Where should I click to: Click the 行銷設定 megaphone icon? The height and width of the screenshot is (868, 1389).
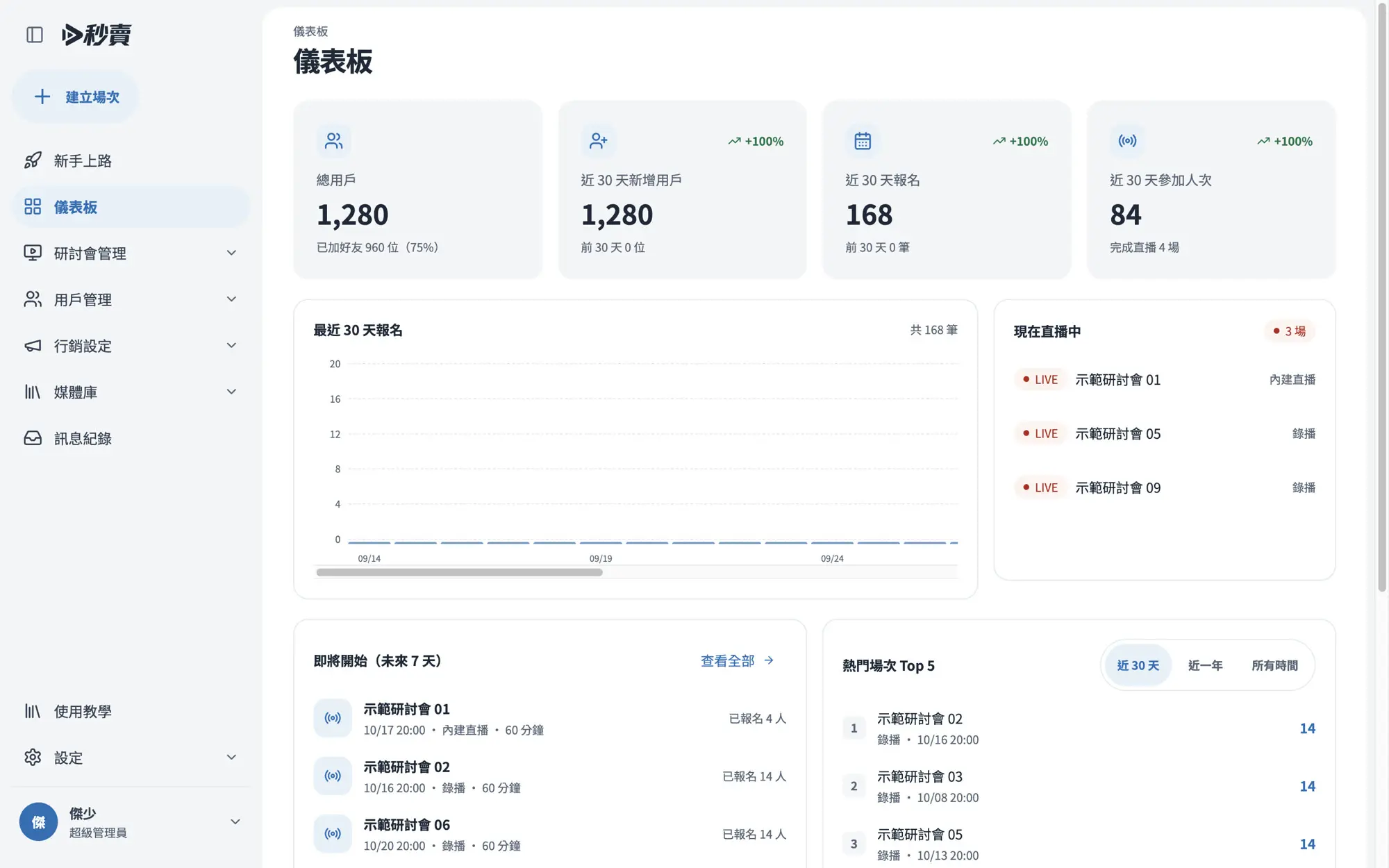tap(33, 346)
